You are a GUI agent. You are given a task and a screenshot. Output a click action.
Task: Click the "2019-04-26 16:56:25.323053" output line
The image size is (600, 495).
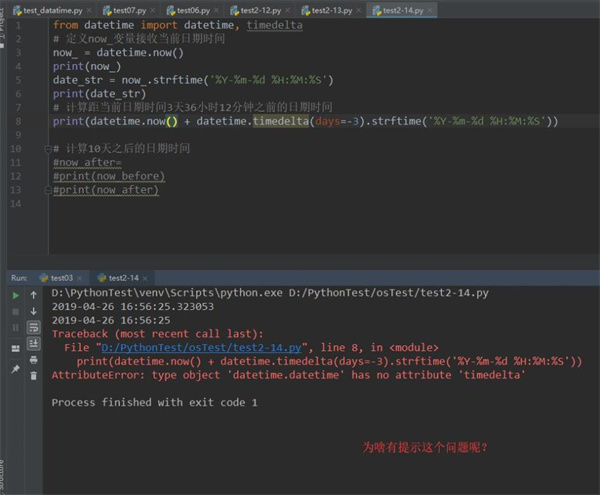[133, 307]
